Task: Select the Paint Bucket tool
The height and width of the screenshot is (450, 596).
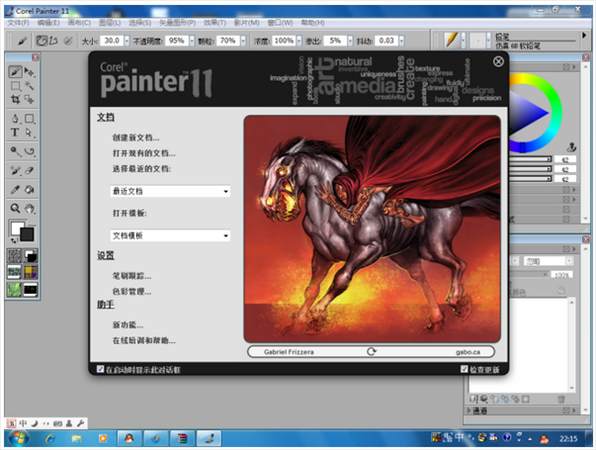Action: tap(29, 189)
